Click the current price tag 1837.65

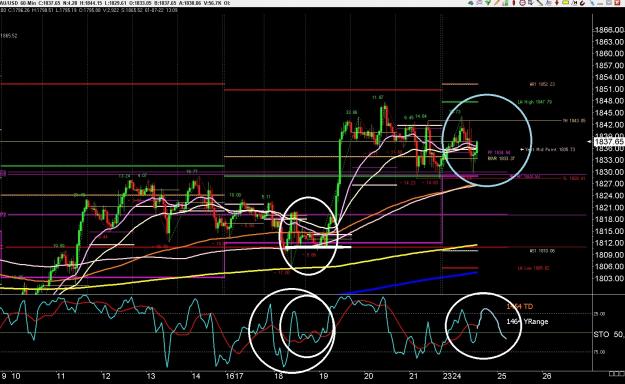609,142
